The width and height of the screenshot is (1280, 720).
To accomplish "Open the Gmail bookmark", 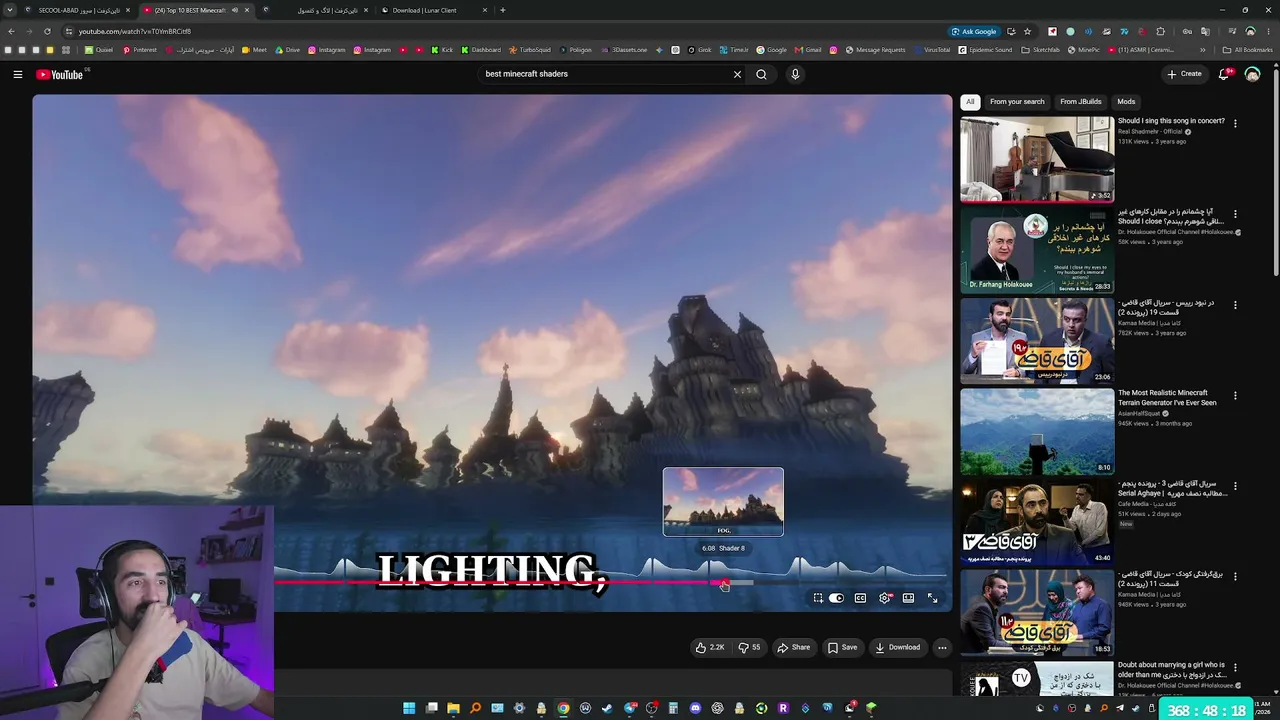I will click(x=808, y=50).
